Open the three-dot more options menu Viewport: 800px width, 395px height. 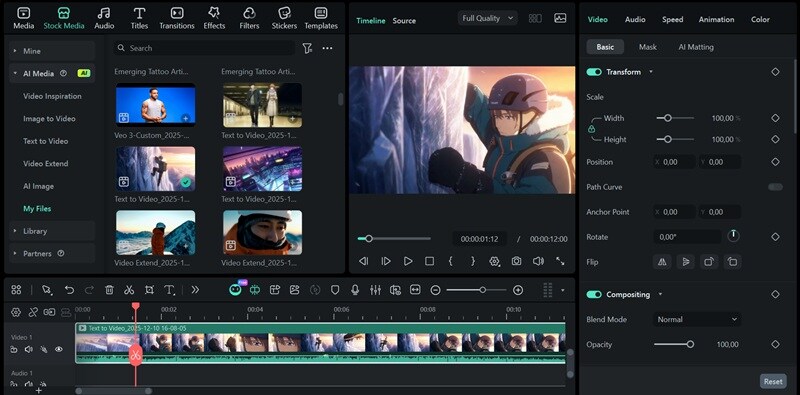(328, 48)
